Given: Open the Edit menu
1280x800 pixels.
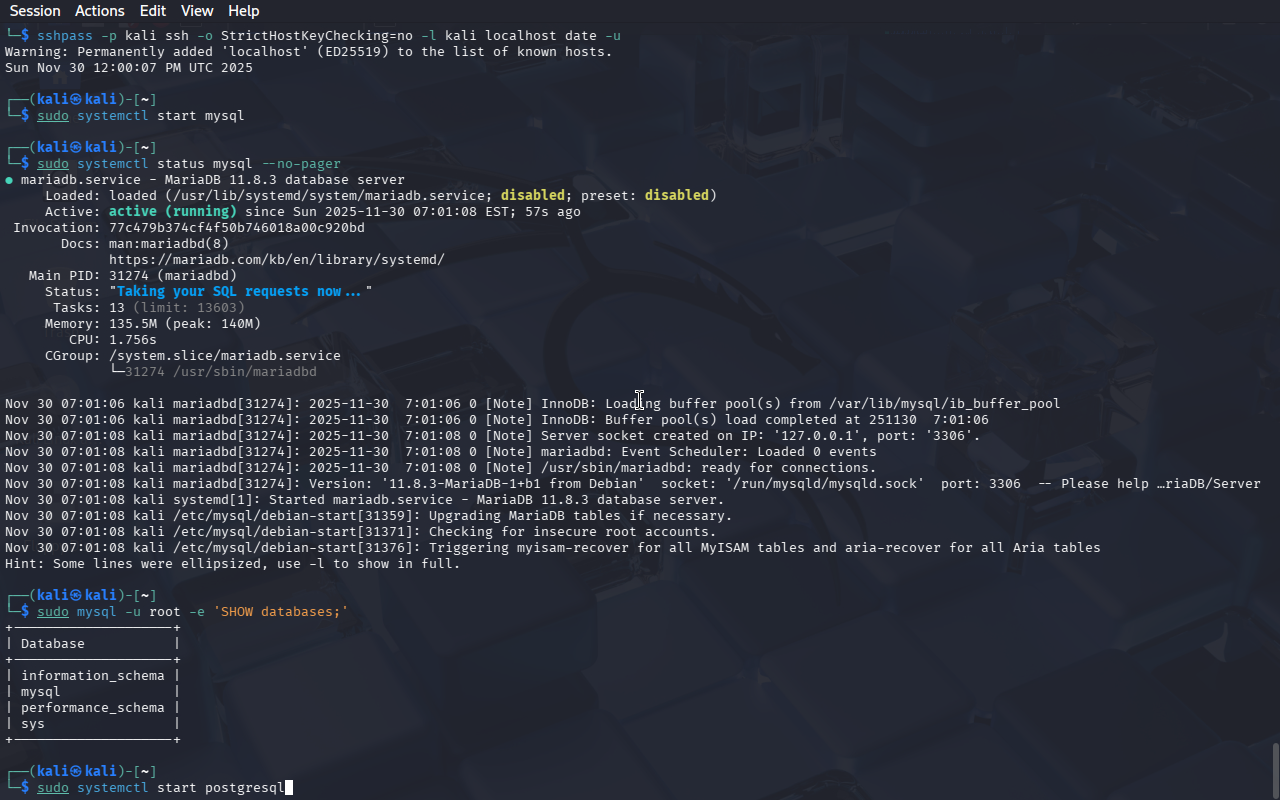Looking at the screenshot, I should pyautogui.click(x=153, y=11).
